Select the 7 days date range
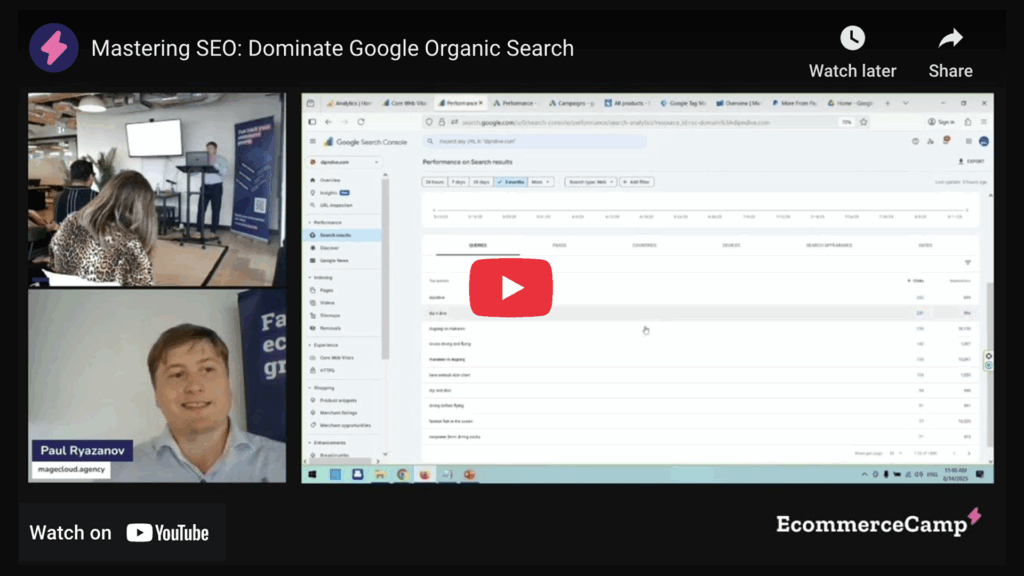The width and height of the screenshot is (1024, 576). (458, 182)
